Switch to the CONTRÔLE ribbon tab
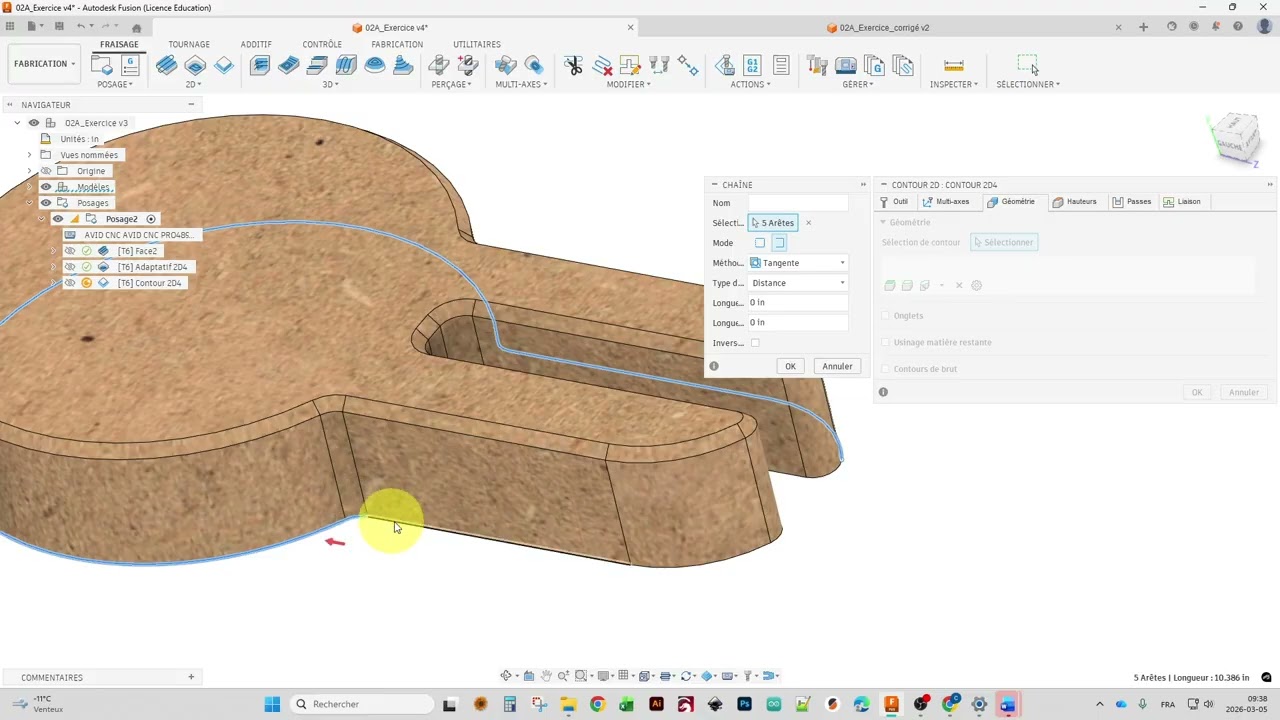The width and height of the screenshot is (1280, 720). click(x=322, y=44)
